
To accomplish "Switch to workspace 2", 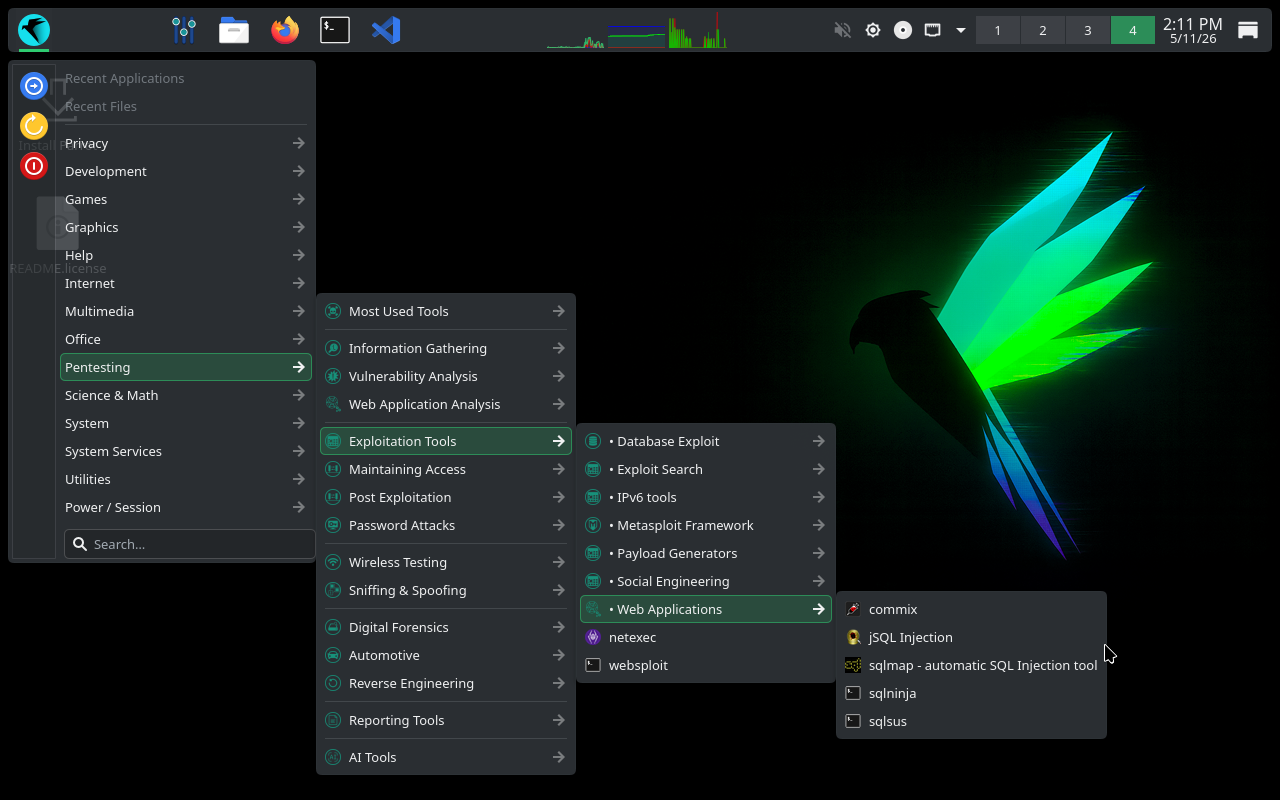I will click(1043, 30).
